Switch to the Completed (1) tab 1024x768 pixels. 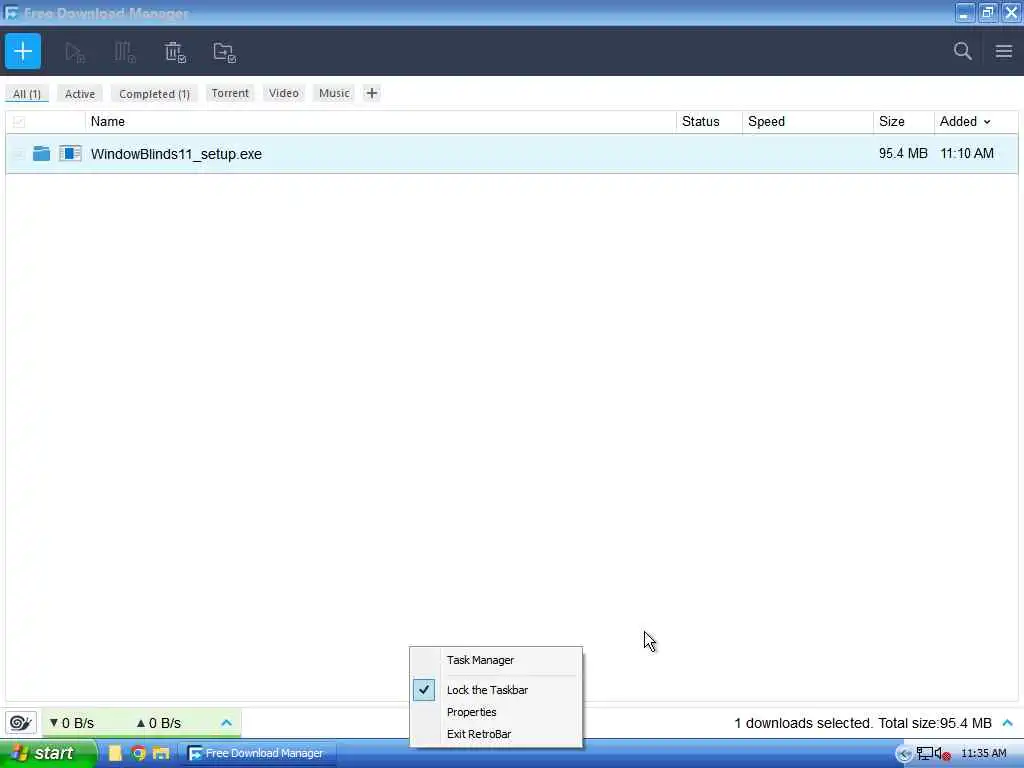click(x=154, y=94)
